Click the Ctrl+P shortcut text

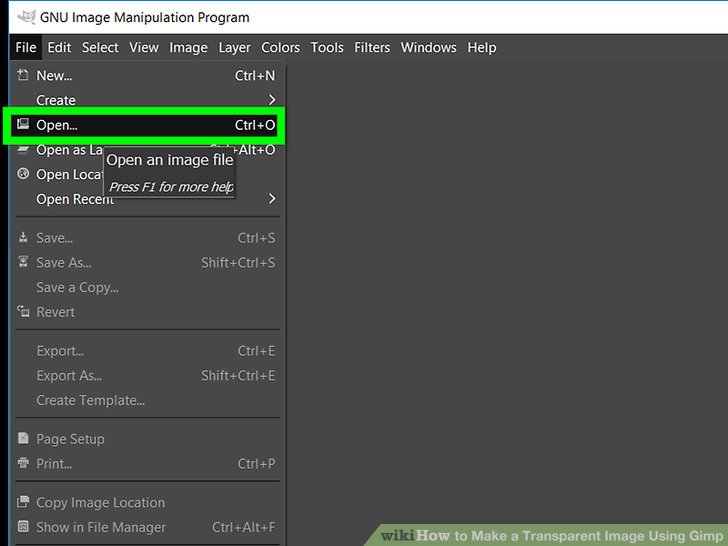[x=256, y=463]
